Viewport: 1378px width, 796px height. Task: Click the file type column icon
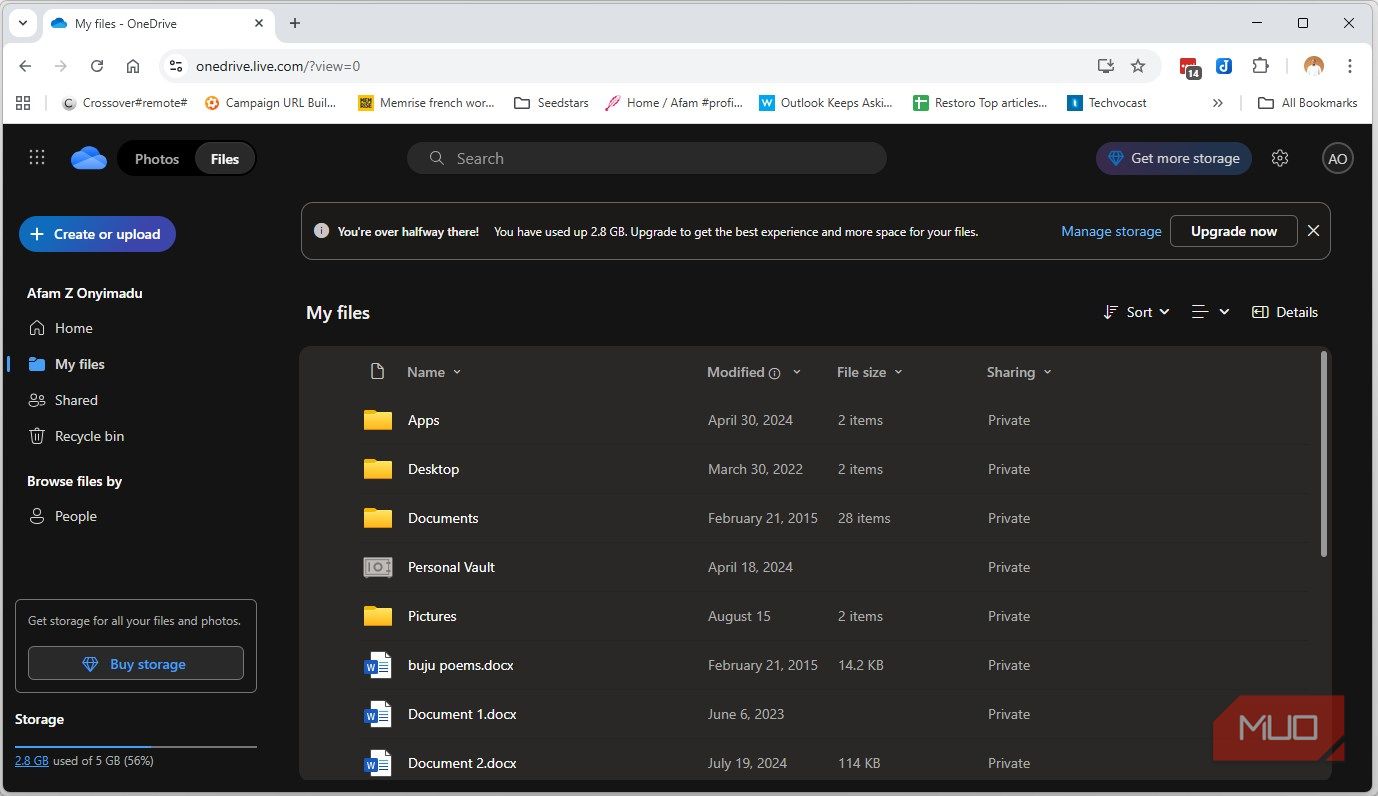pos(377,372)
